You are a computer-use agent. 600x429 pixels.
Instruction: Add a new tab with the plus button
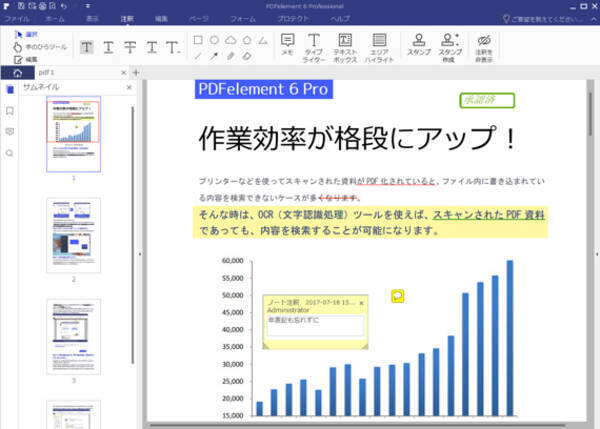click(136, 73)
